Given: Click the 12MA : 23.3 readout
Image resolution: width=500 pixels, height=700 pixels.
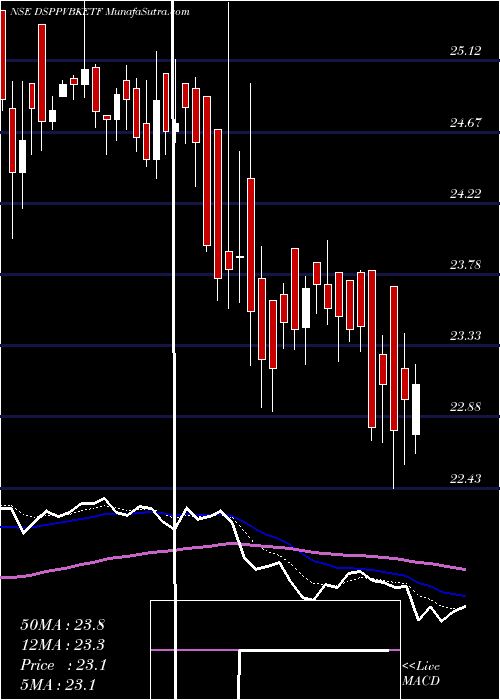Looking at the screenshot, I should click(62, 645).
